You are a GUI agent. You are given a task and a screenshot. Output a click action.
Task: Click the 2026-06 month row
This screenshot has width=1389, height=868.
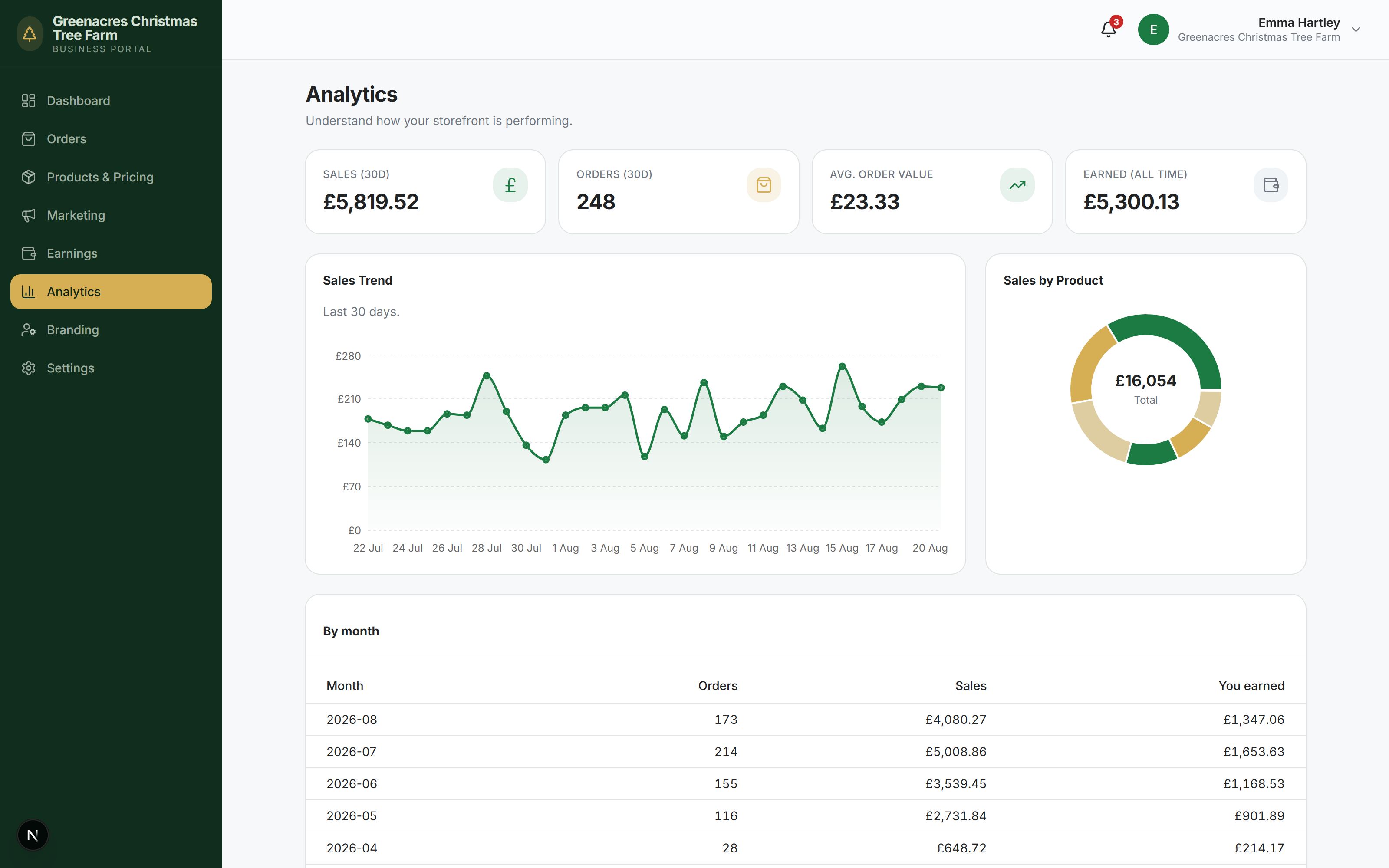[x=805, y=784]
